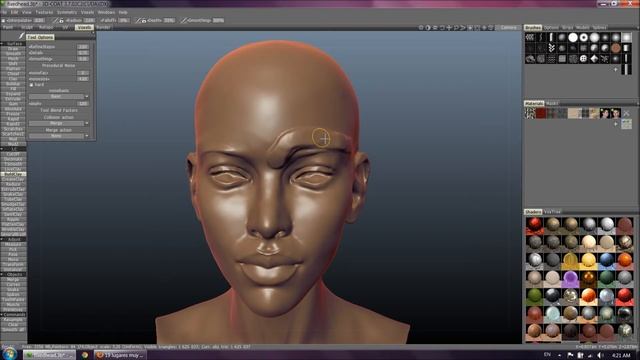Screen dimensions: 640x360
Task: Apply the purple shader sphere
Action: (570, 278)
